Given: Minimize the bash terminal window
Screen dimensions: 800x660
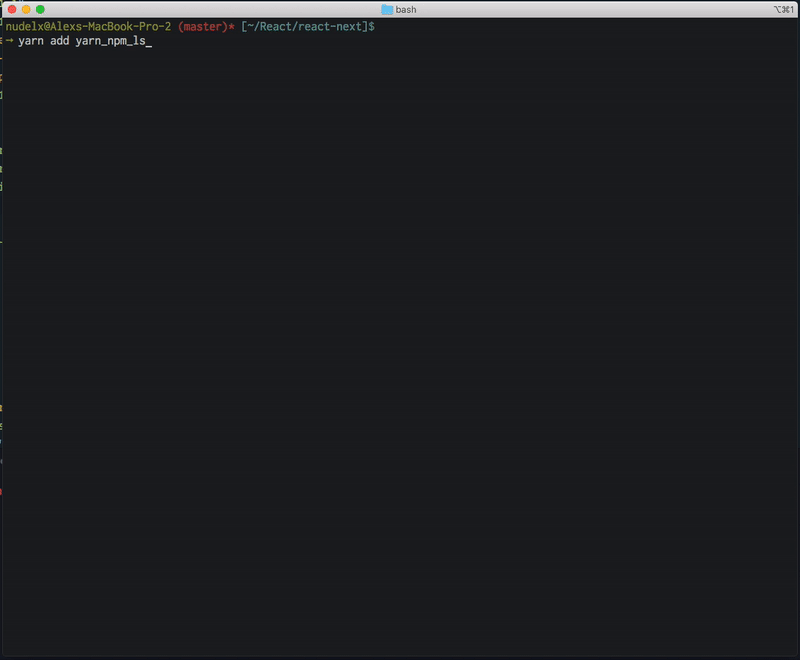Looking at the screenshot, I should [26, 8].
